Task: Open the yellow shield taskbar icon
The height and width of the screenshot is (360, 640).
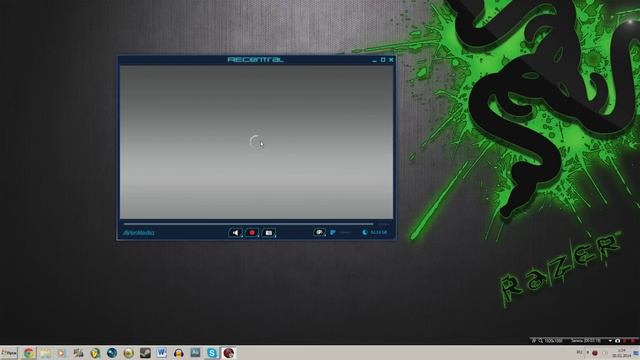Action: coord(95,353)
